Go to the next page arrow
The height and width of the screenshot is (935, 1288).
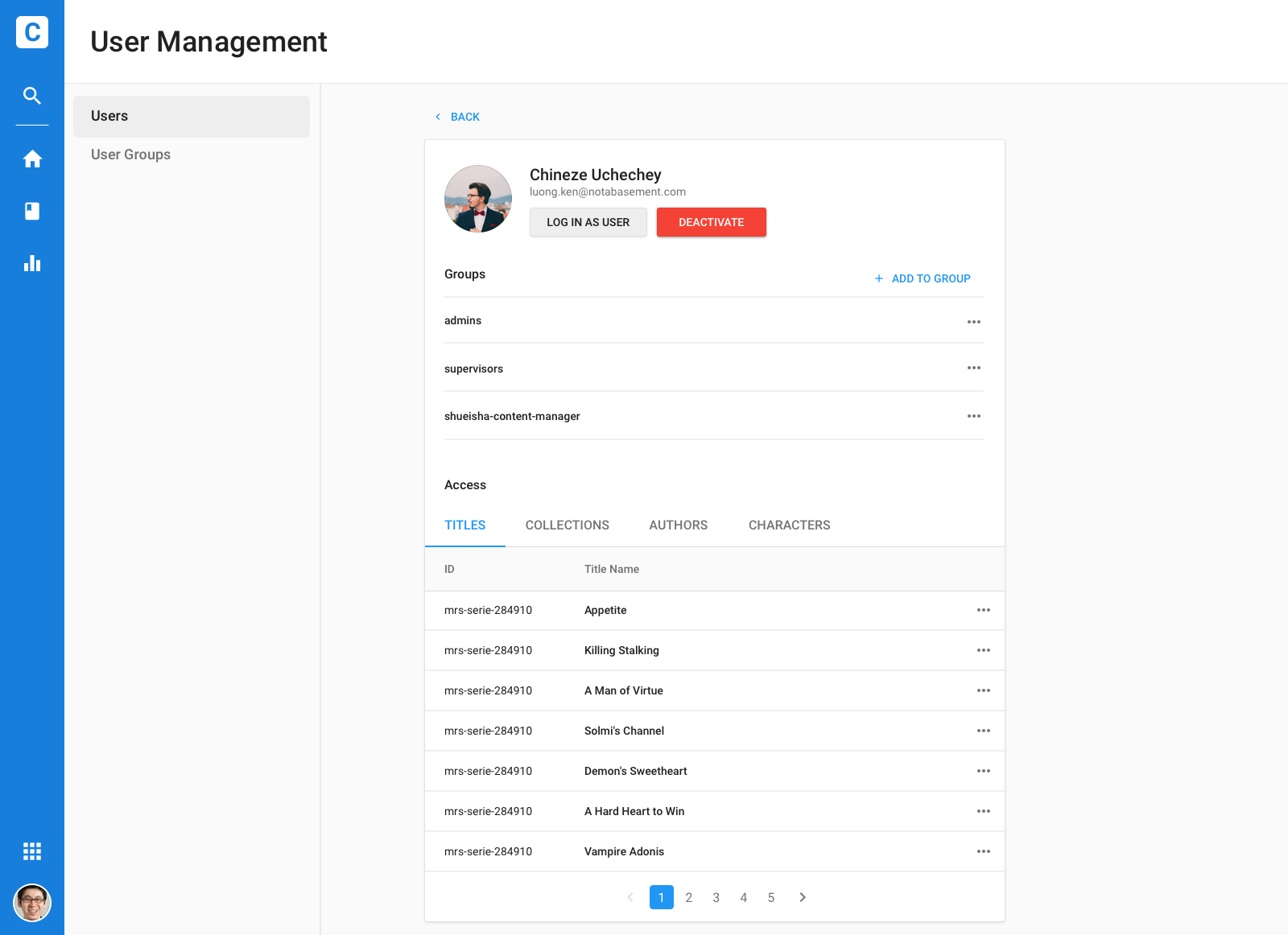[x=803, y=897]
